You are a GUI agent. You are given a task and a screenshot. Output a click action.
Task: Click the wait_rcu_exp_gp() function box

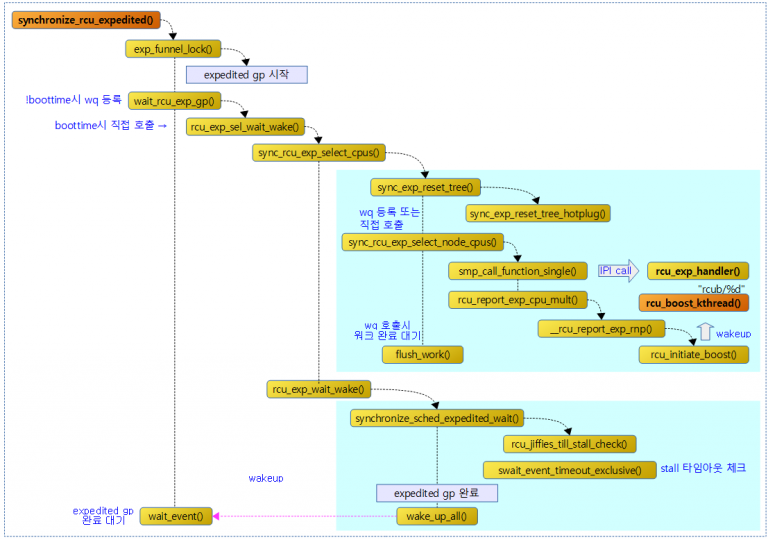click(x=173, y=102)
